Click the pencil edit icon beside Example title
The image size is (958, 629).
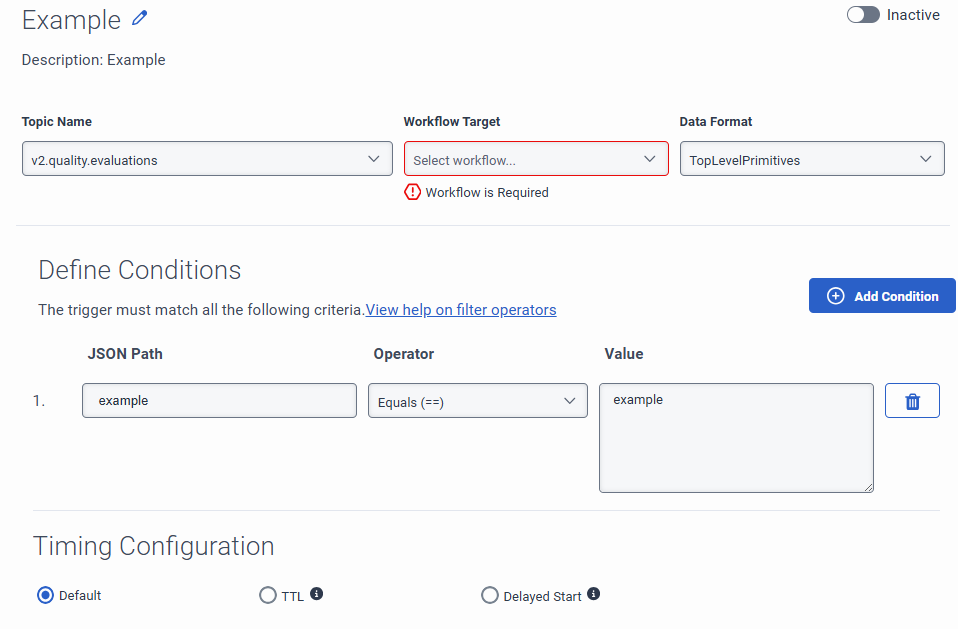pos(140,18)
